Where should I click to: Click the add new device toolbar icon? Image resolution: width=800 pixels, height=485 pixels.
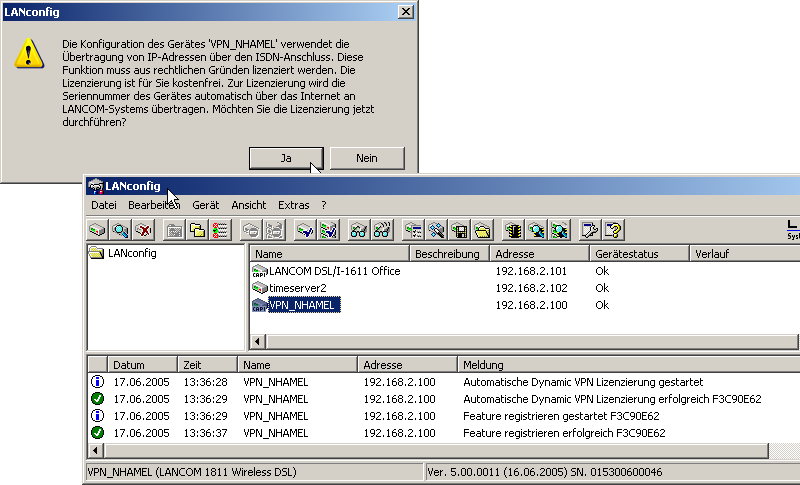click(98, 230)
